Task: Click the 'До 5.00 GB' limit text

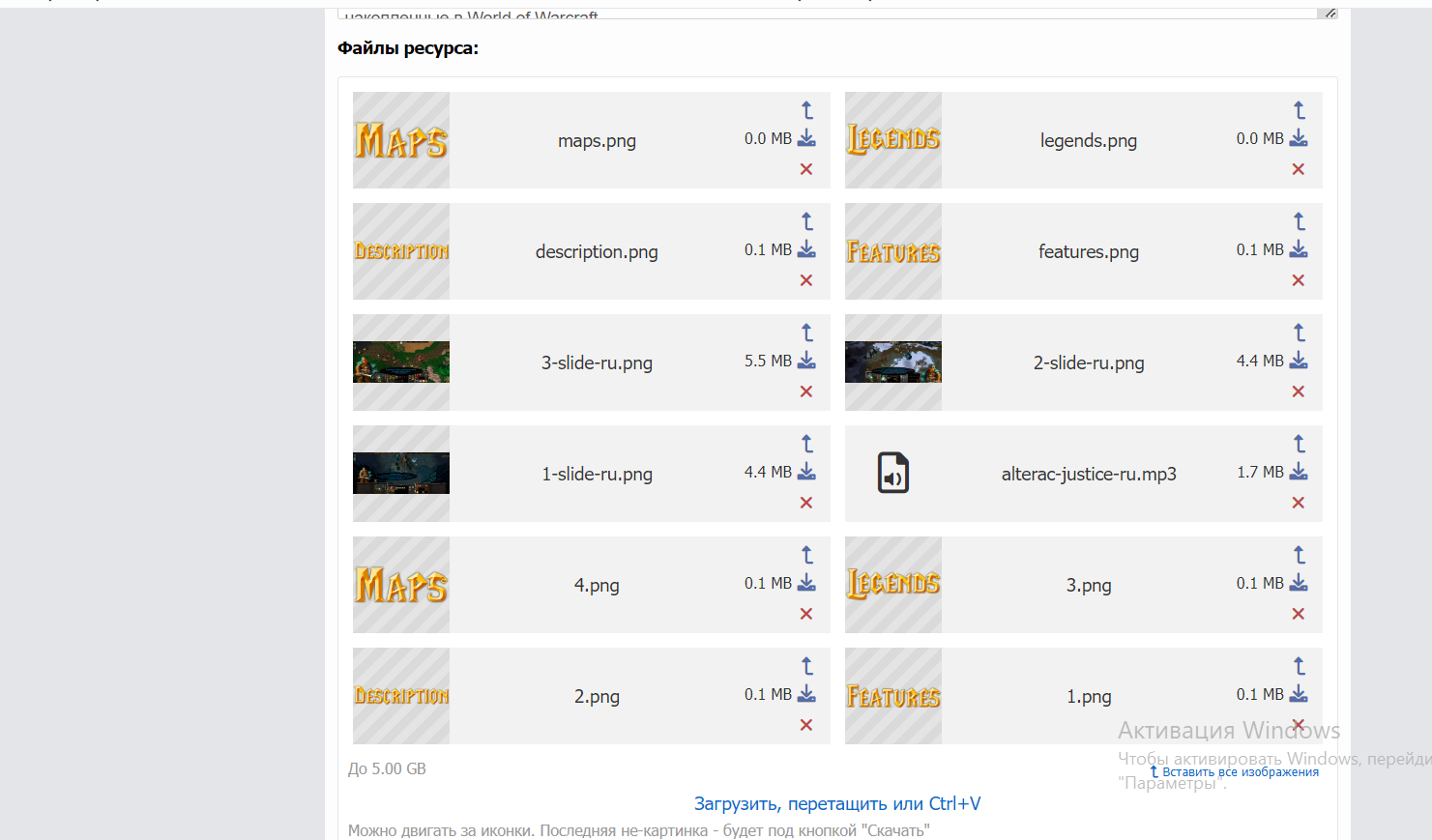Action: (387, 768)
